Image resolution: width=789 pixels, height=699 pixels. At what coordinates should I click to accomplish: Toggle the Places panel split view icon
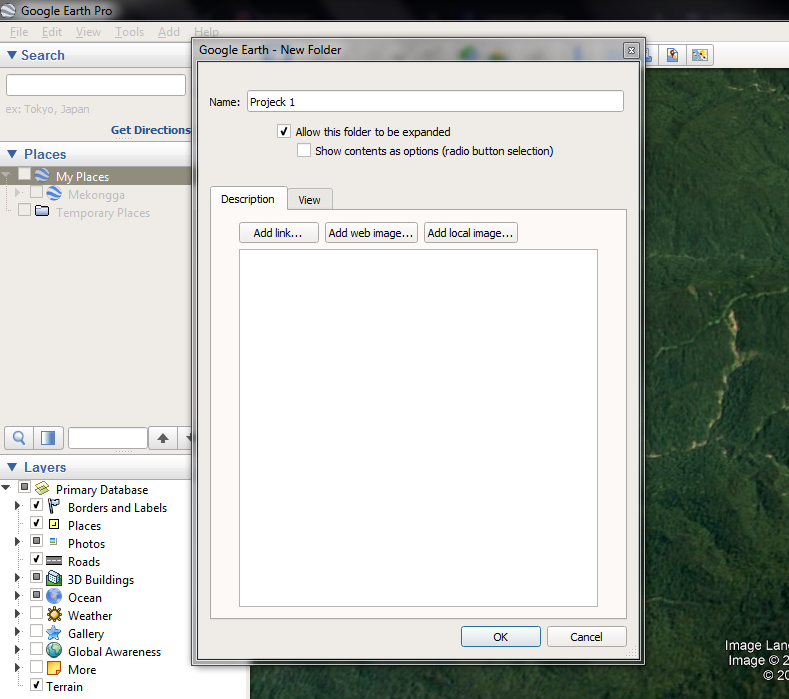coord(48,438)
